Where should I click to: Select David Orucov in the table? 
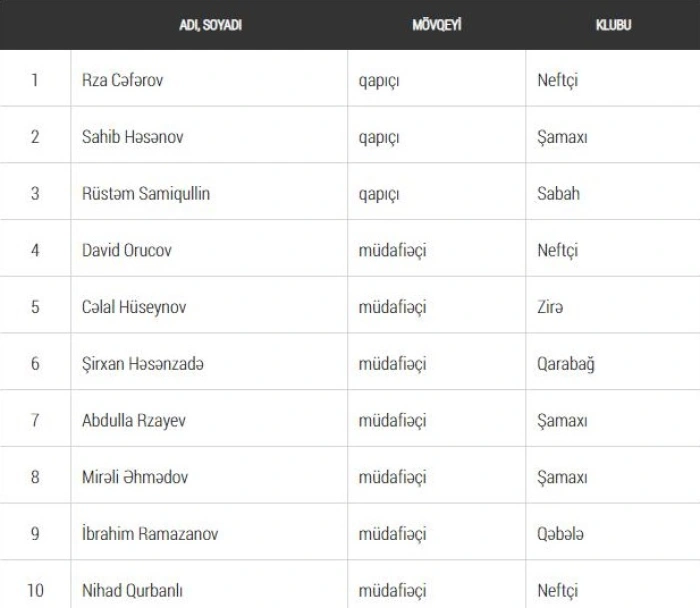pos(126,250)
